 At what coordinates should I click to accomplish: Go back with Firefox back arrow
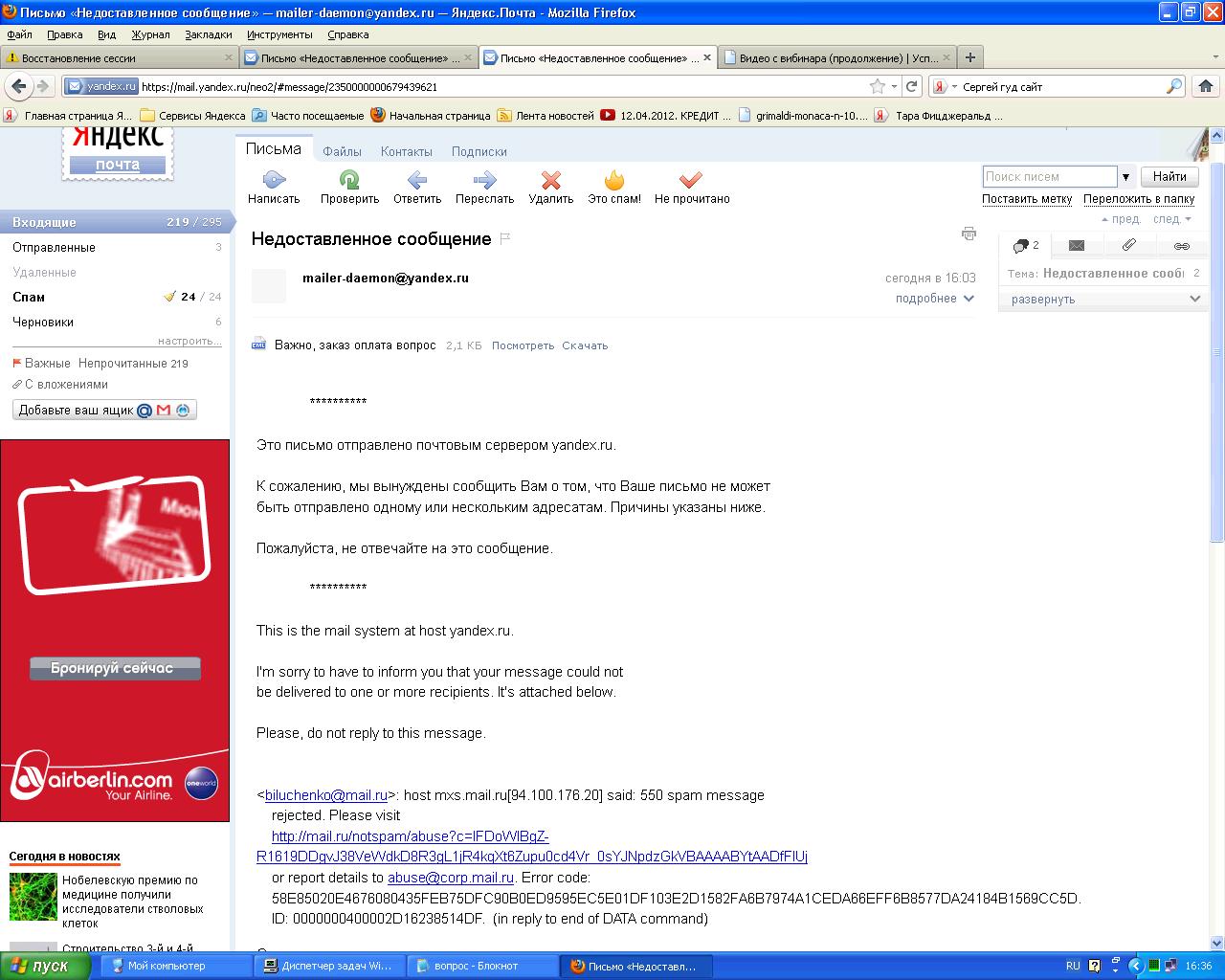click(x=18, y=86)
